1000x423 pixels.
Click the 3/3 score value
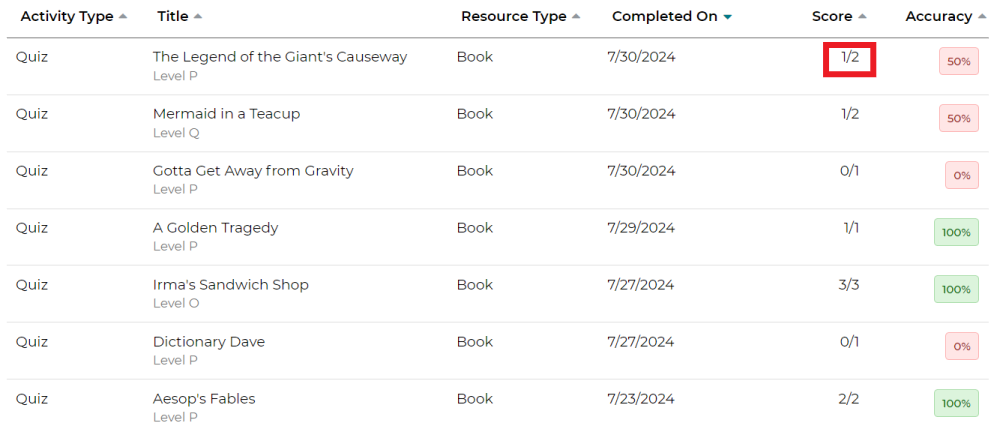point(849,285)
